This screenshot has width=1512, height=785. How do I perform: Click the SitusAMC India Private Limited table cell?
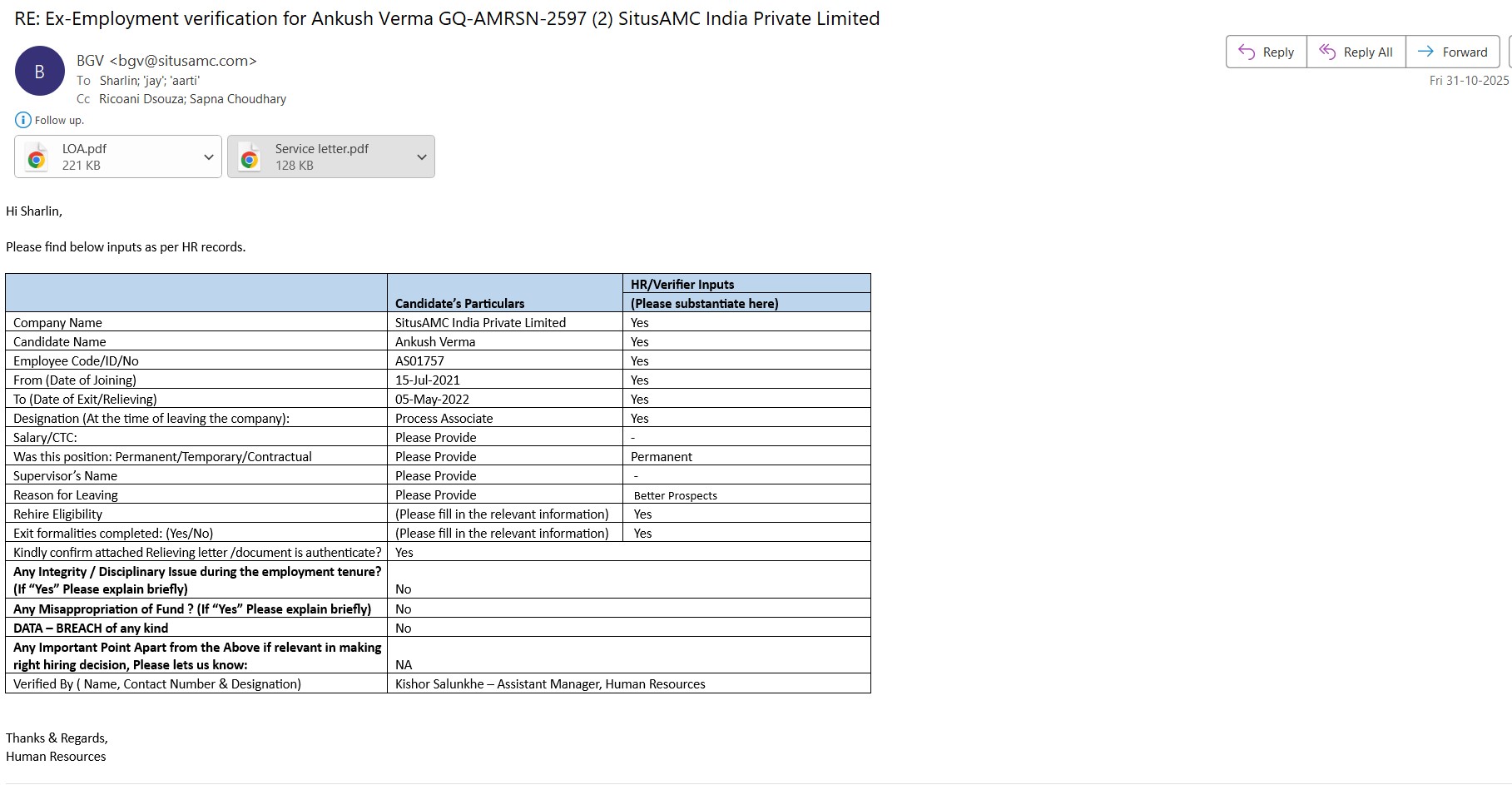(x=504, y=322)
